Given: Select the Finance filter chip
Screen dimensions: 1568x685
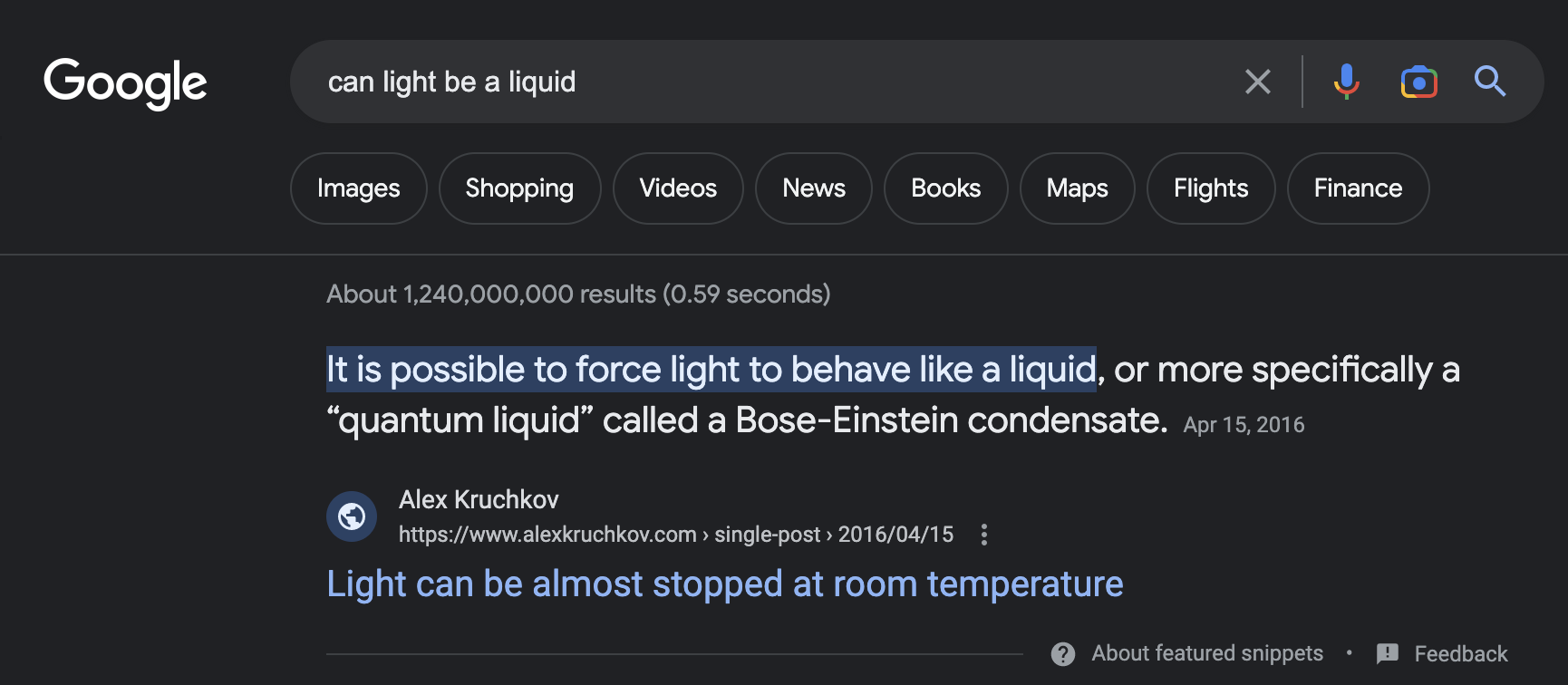Looking at the screenshot, I should click(x=1358, y=188).
